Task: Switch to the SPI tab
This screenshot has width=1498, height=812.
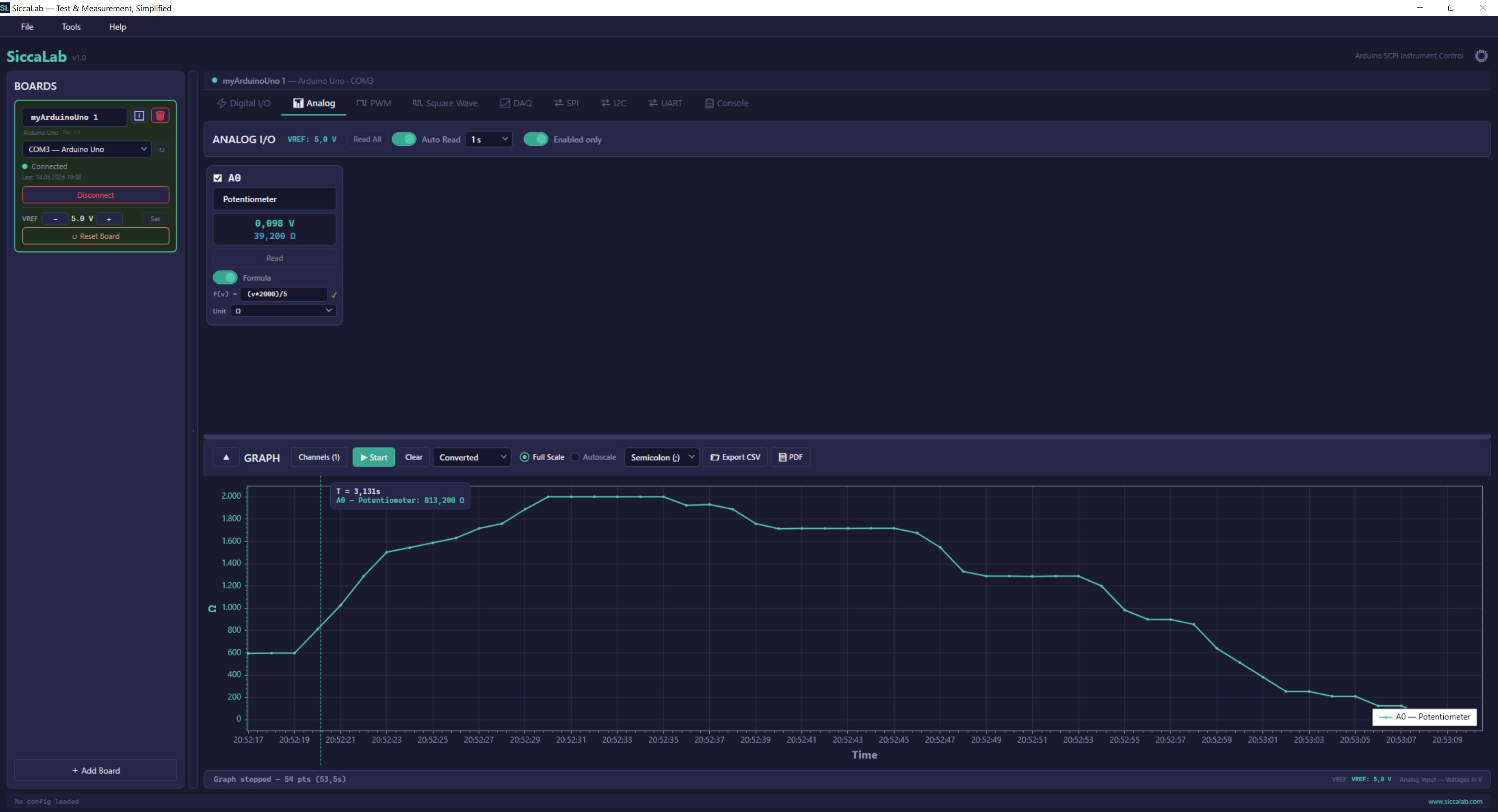Action: click(x=566, y=104)
